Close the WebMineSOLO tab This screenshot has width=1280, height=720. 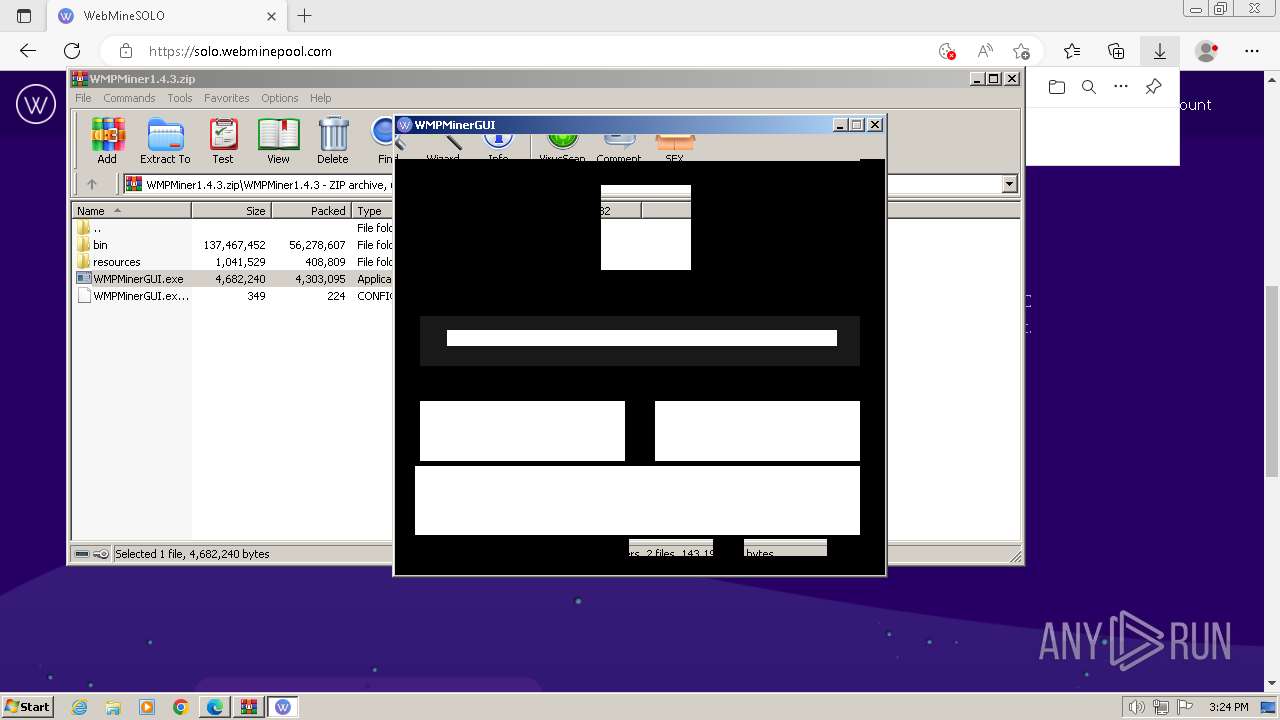coord(271,16)
